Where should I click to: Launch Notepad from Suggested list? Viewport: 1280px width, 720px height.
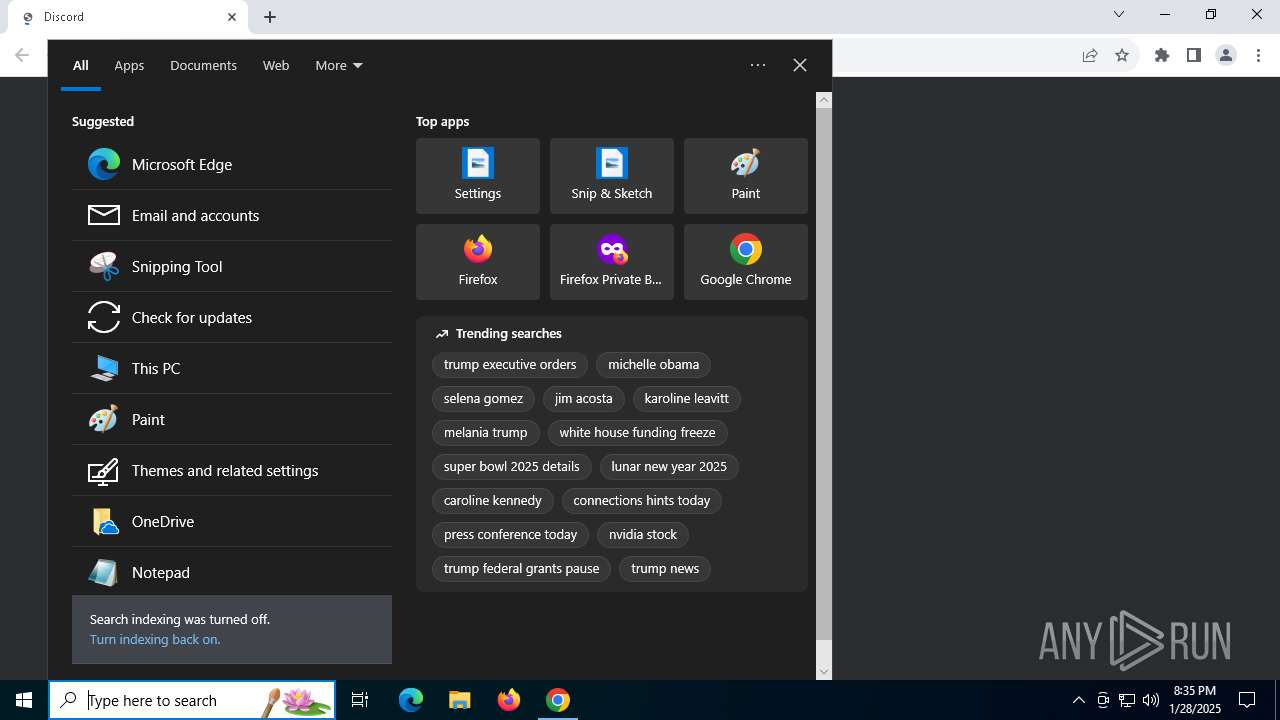point(232,572)
